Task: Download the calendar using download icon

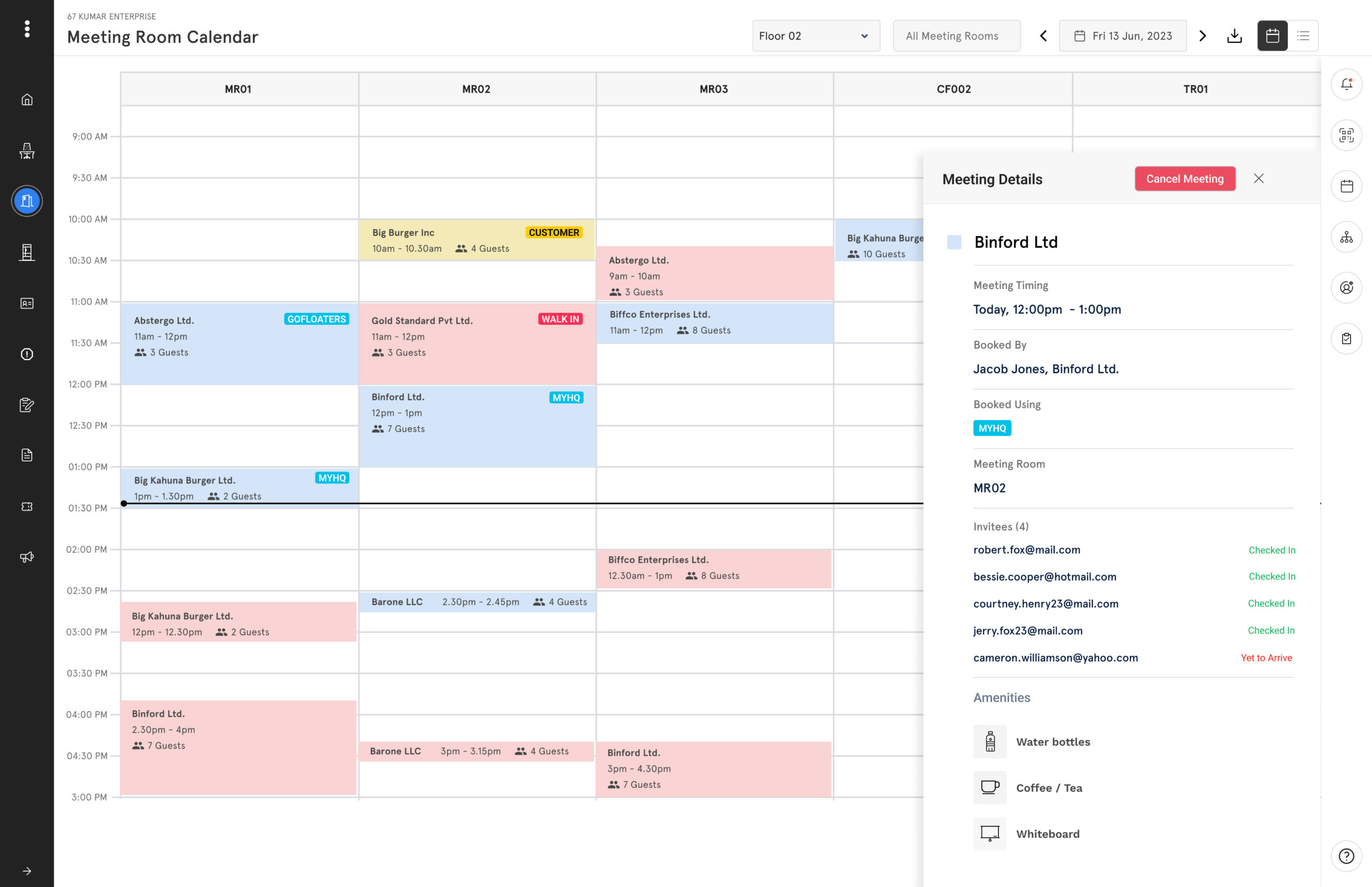Action: click(1234, 36)
